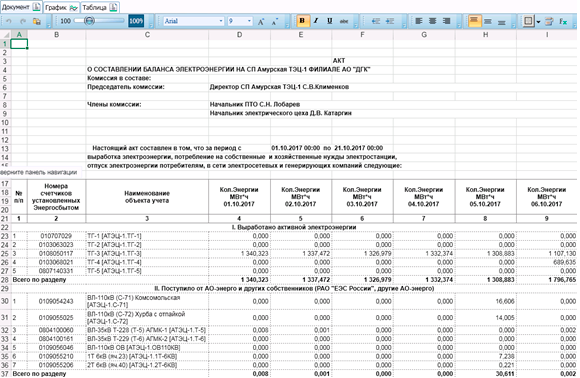
Task: Center text horizontally
Action: click(432, 21)
